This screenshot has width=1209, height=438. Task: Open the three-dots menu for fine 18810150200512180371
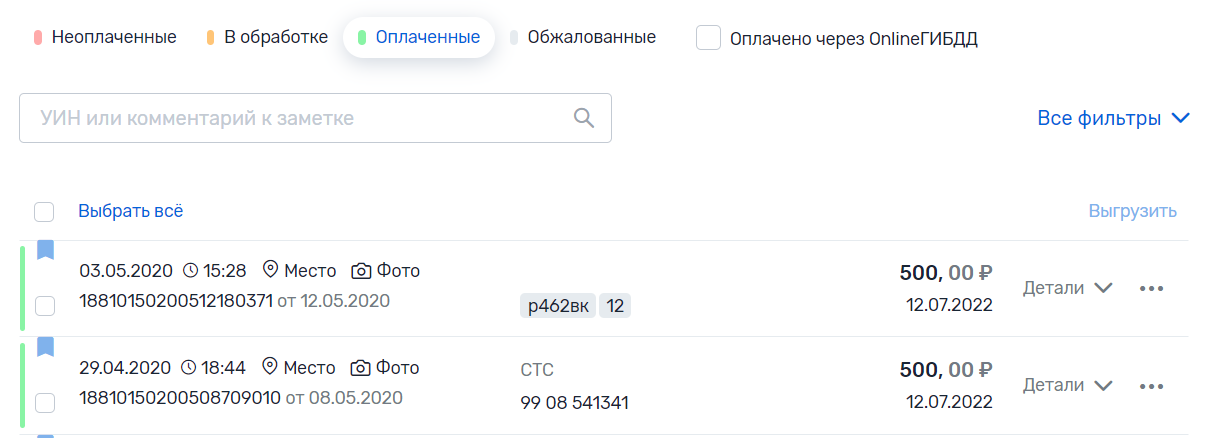pyautogui.click(x=1152, y=288)
